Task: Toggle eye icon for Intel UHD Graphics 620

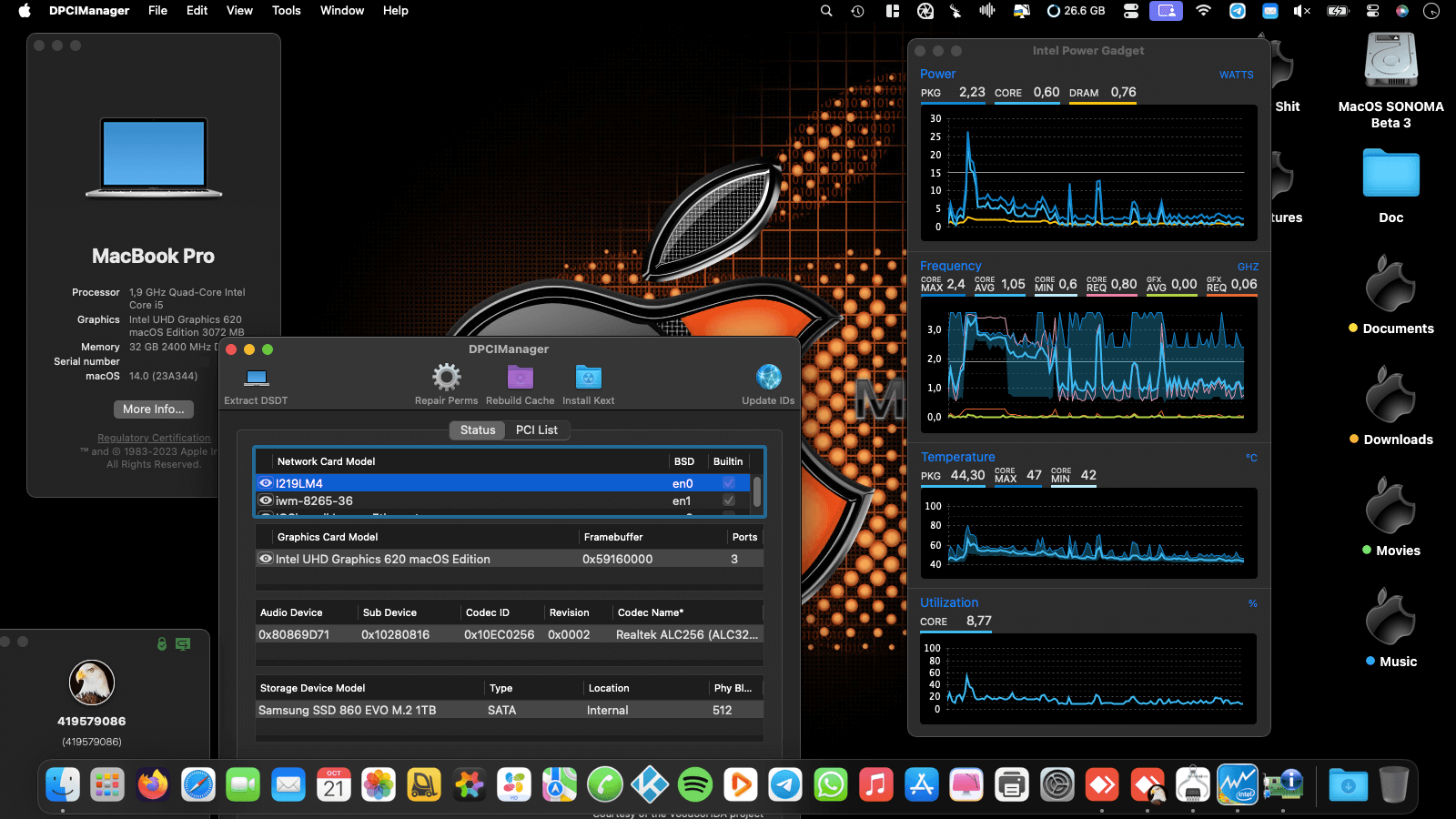Action: [266, 559]
